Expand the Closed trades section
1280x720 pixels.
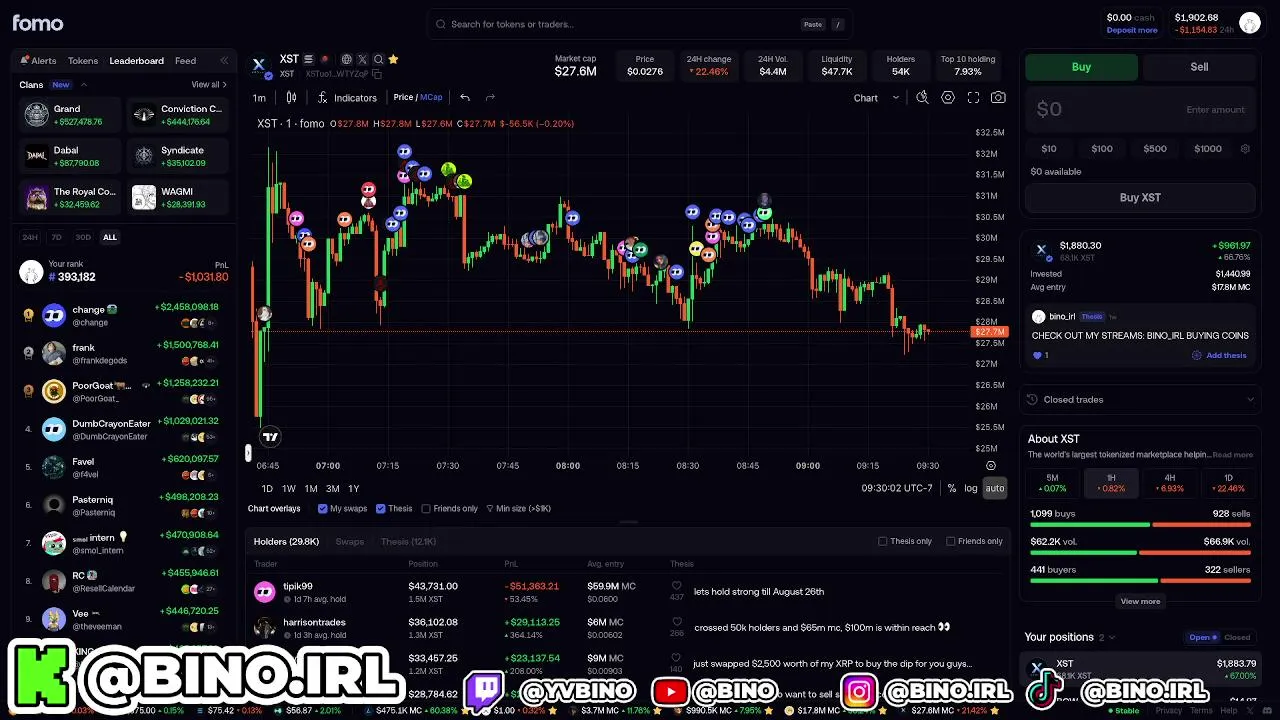click(x=1139, y=399)
